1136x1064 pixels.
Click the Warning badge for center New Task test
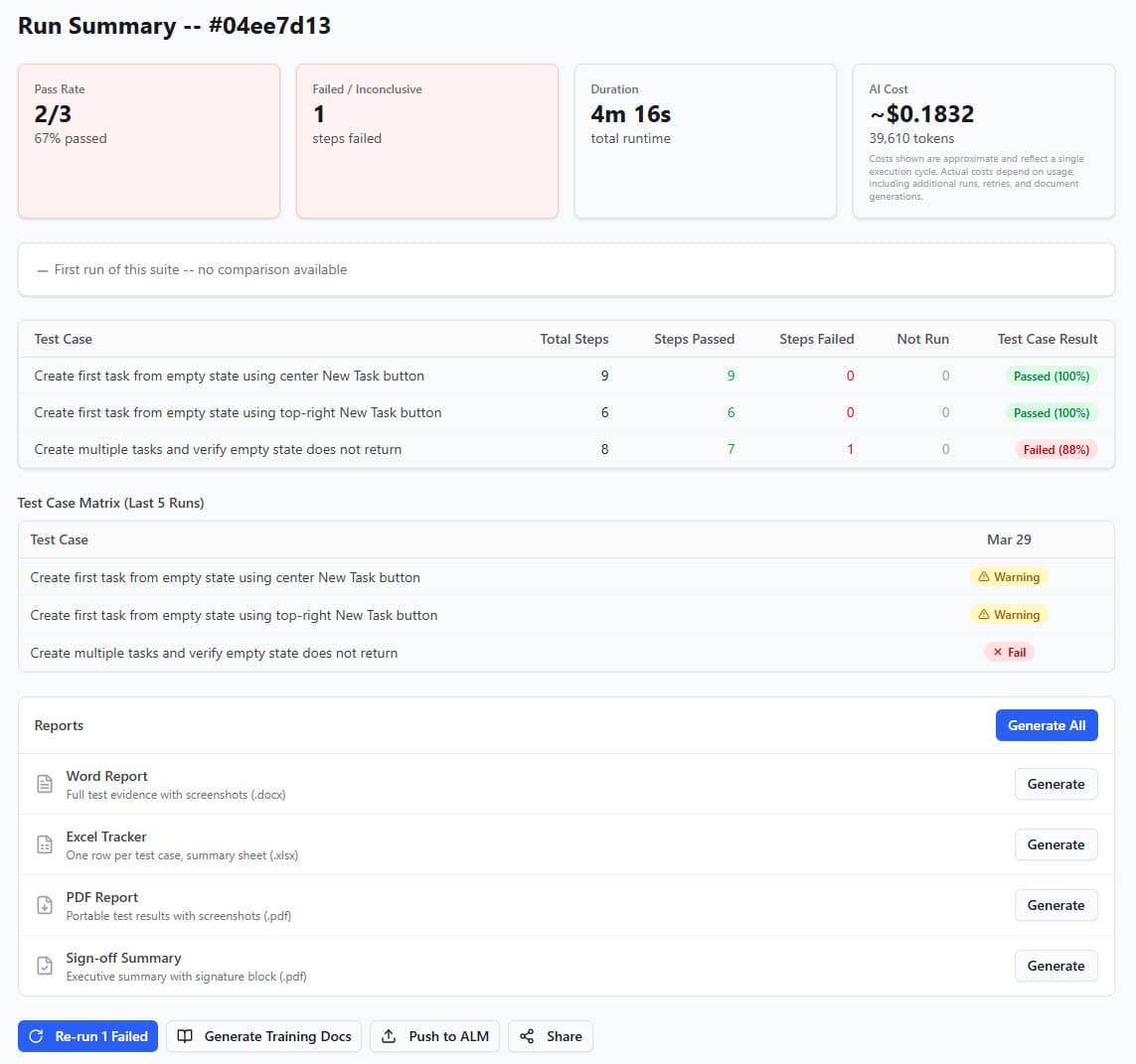[1009, 576]
